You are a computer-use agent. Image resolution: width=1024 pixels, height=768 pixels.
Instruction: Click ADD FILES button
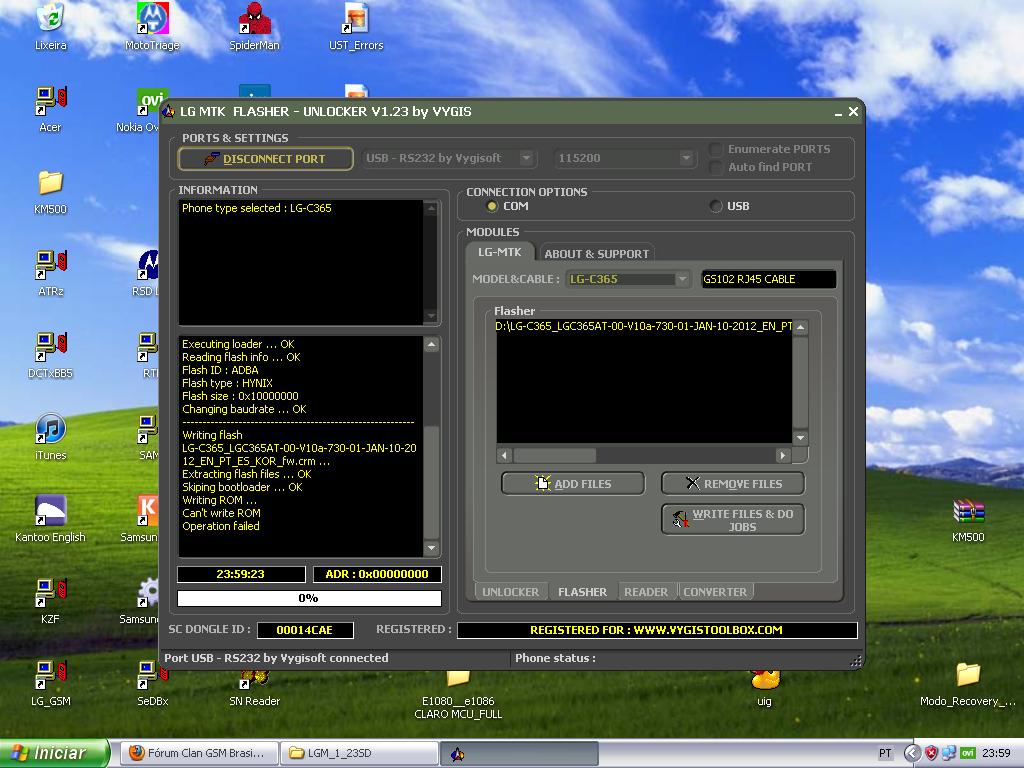pyautogui.click(x=573, y=483)
